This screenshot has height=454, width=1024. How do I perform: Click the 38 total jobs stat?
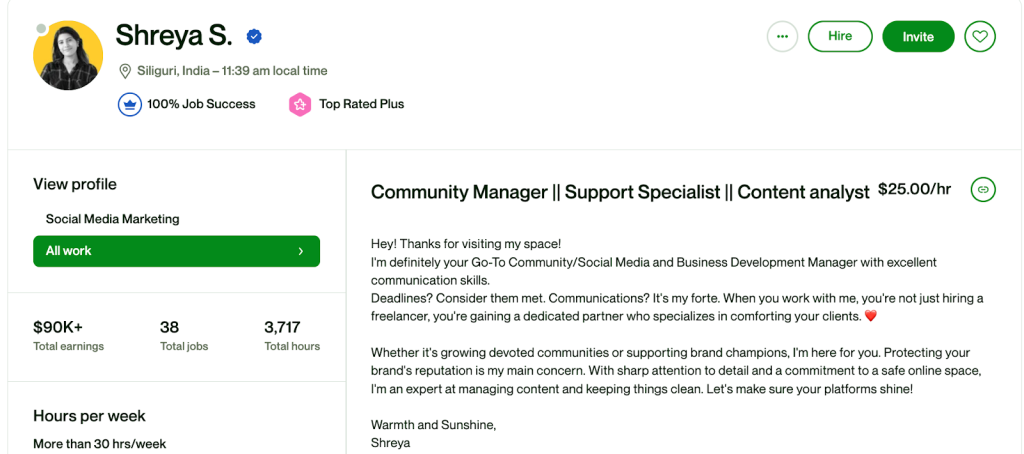[x=170, y=327]
